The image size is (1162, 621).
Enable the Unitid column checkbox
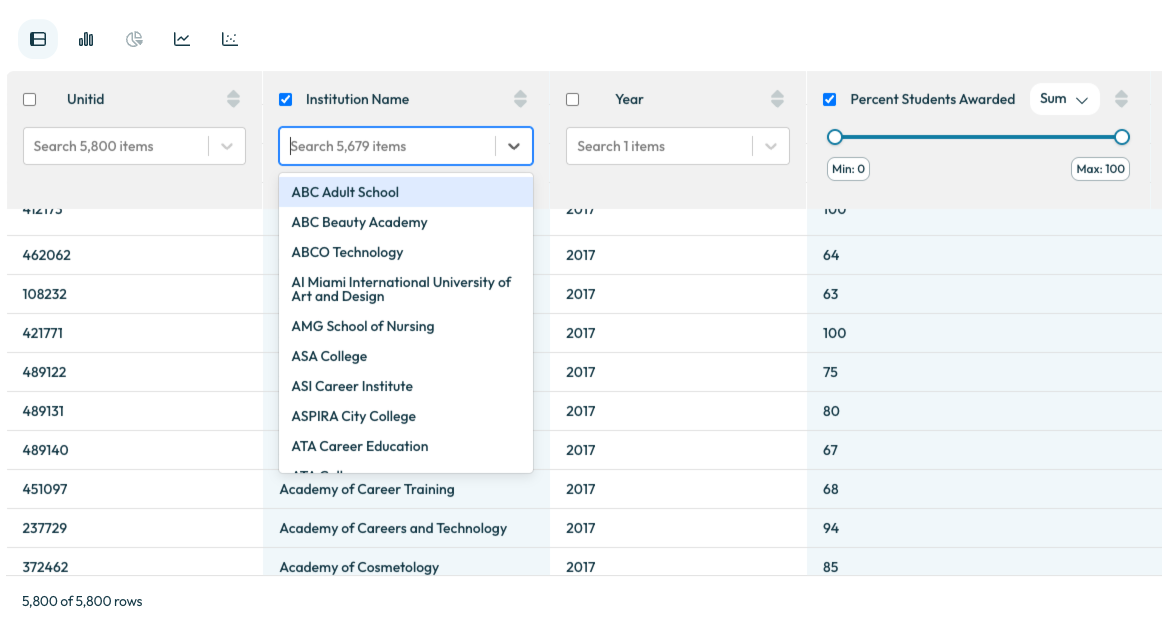29,100
